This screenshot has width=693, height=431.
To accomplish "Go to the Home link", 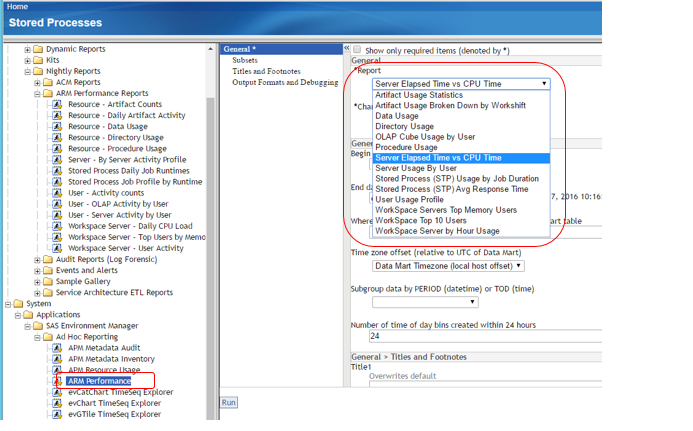I will (18, 6).
